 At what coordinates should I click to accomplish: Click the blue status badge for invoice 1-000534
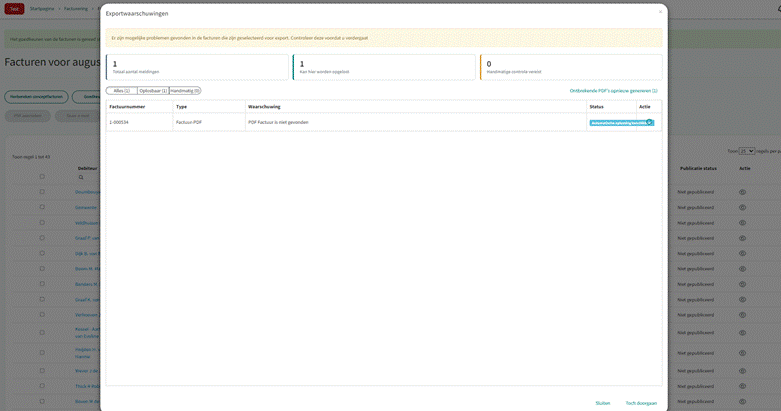click(x=622, y=123)
